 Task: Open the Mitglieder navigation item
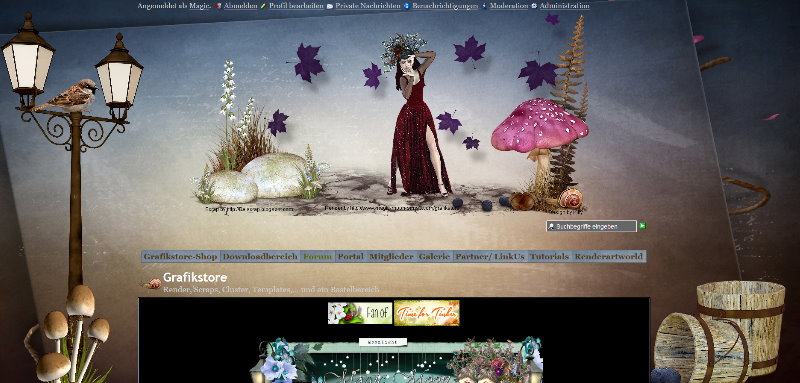pyautogui.click(x=391, y=257)
